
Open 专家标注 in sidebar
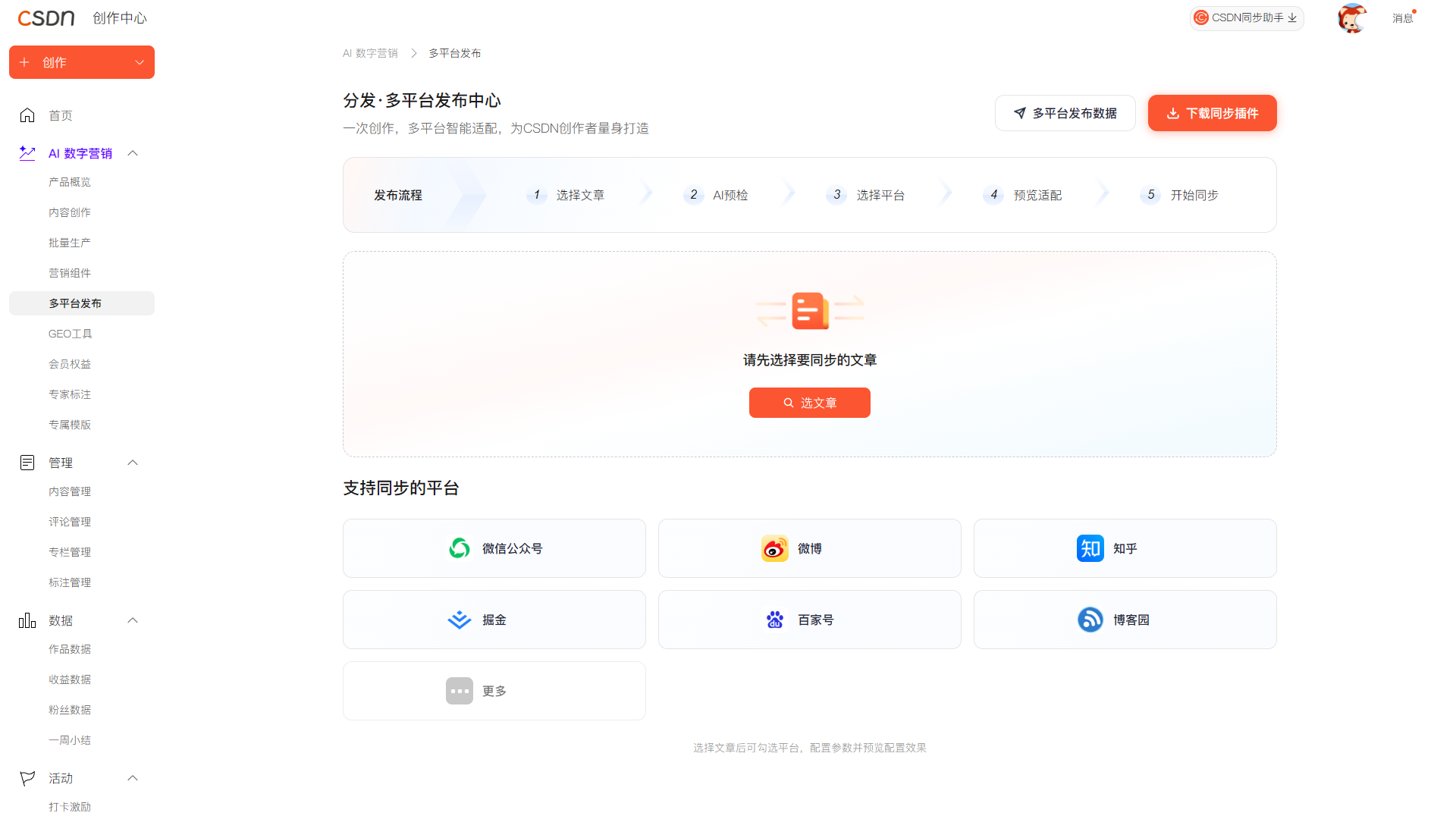point(70,394)
